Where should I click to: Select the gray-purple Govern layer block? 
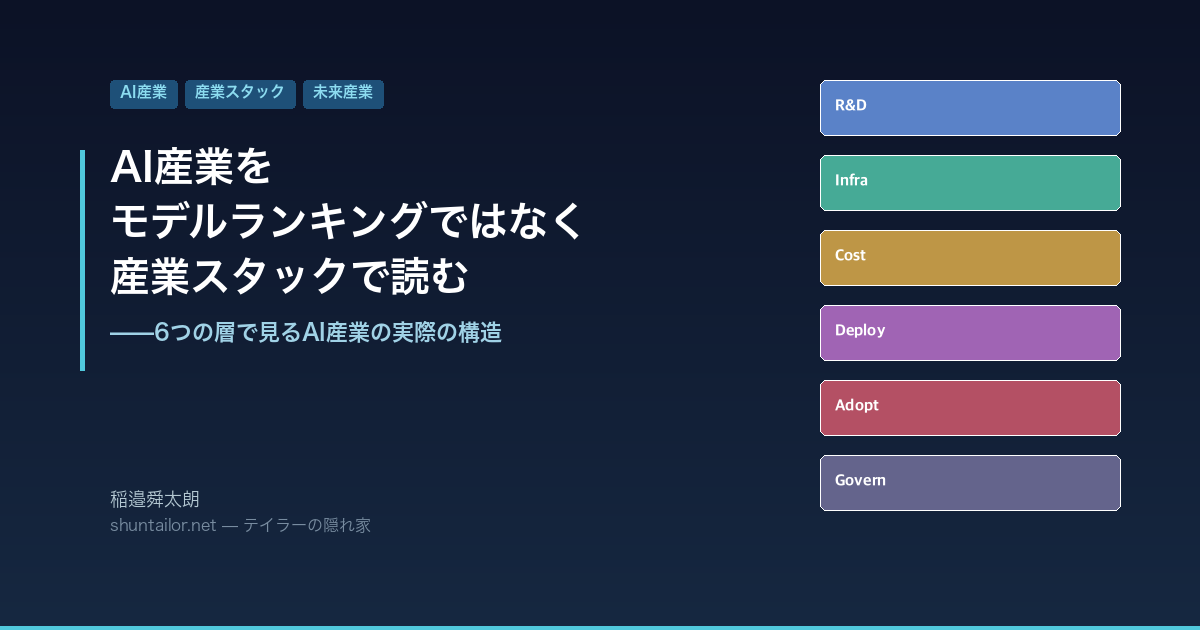pos(970,483)
